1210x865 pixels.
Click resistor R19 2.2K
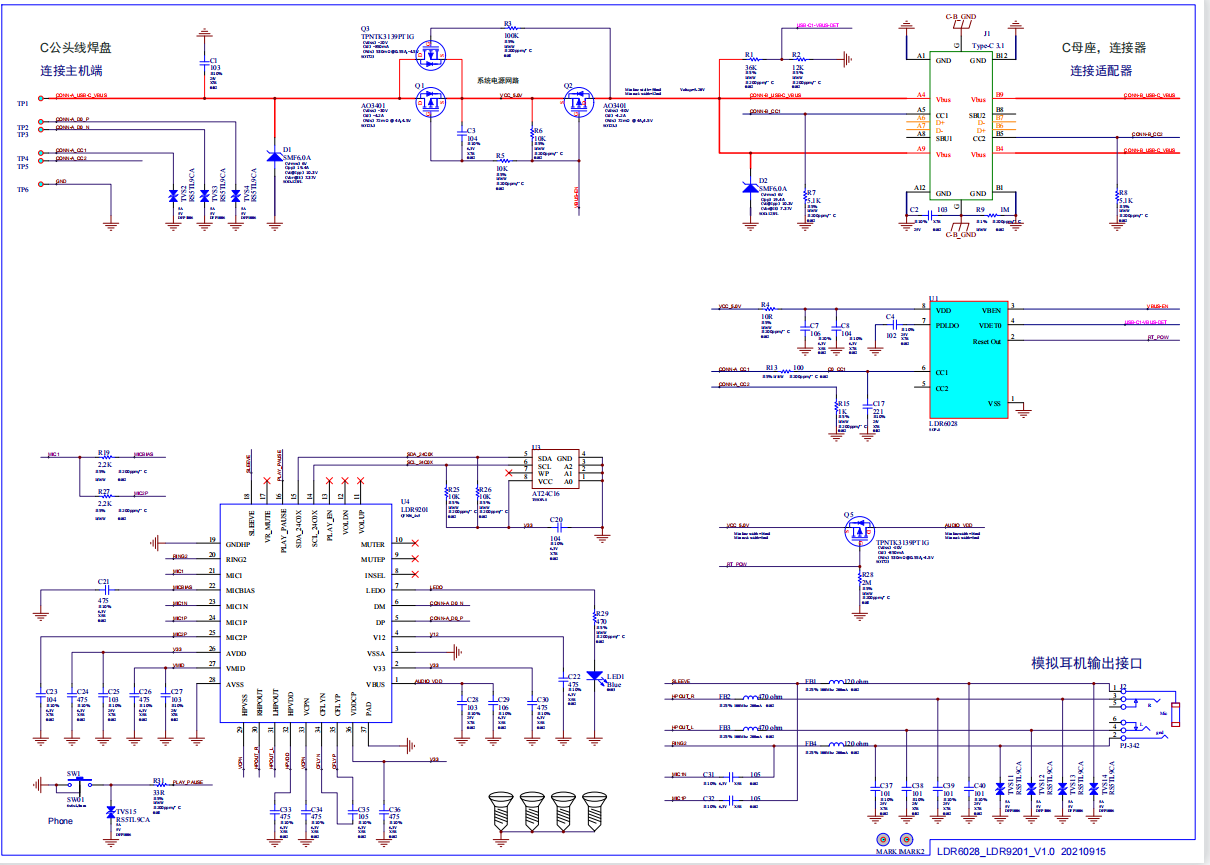pos(104,458)
